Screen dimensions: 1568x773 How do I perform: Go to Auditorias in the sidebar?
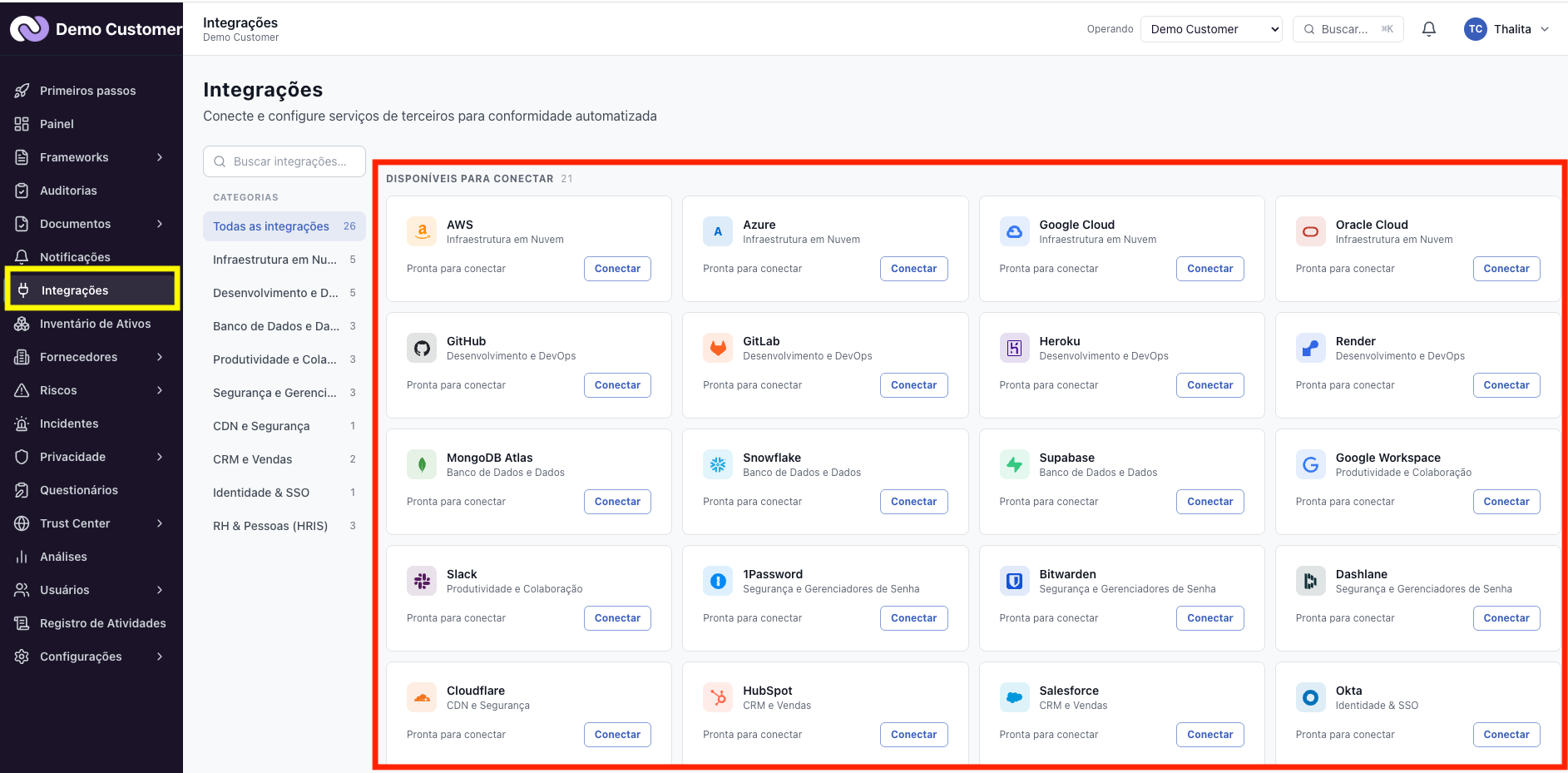92,191
